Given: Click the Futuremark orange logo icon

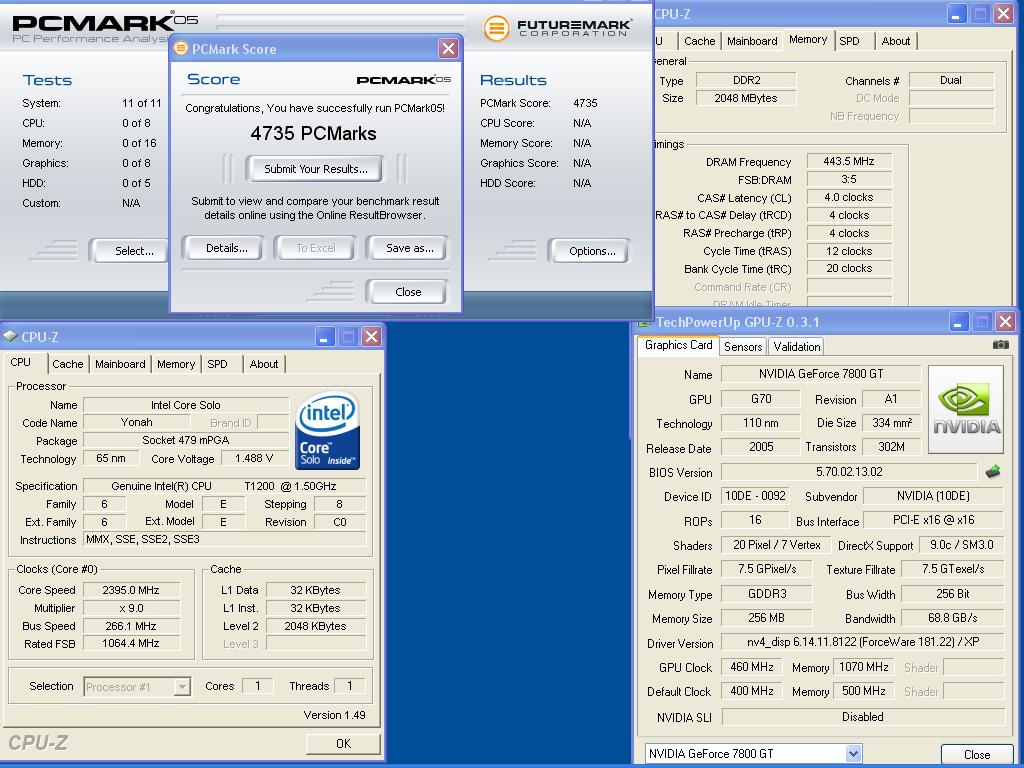Looking at the screenshot, I should (x=496, y=28).
